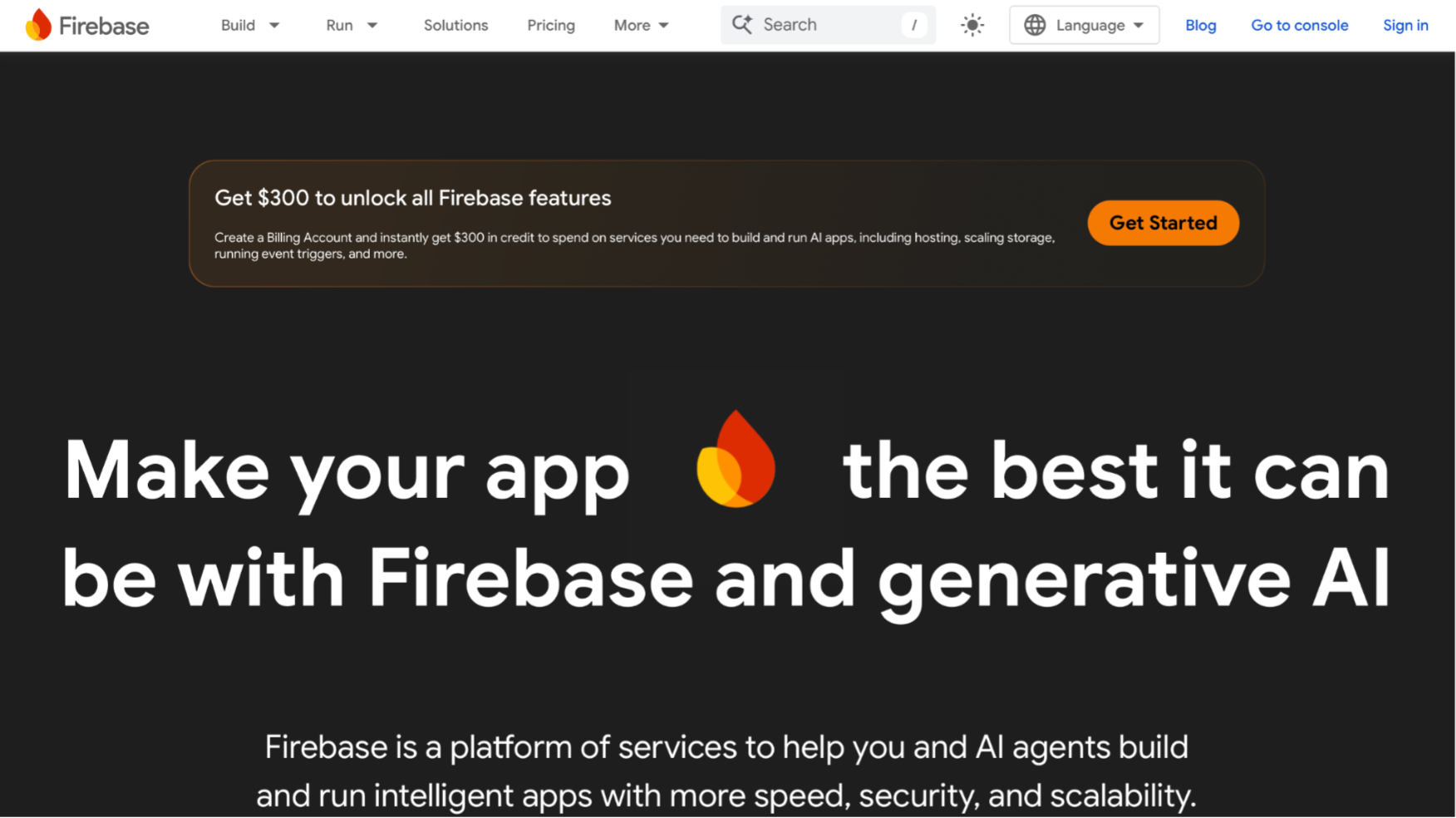Click the Firebase wordmark text in header

[104, 26]
